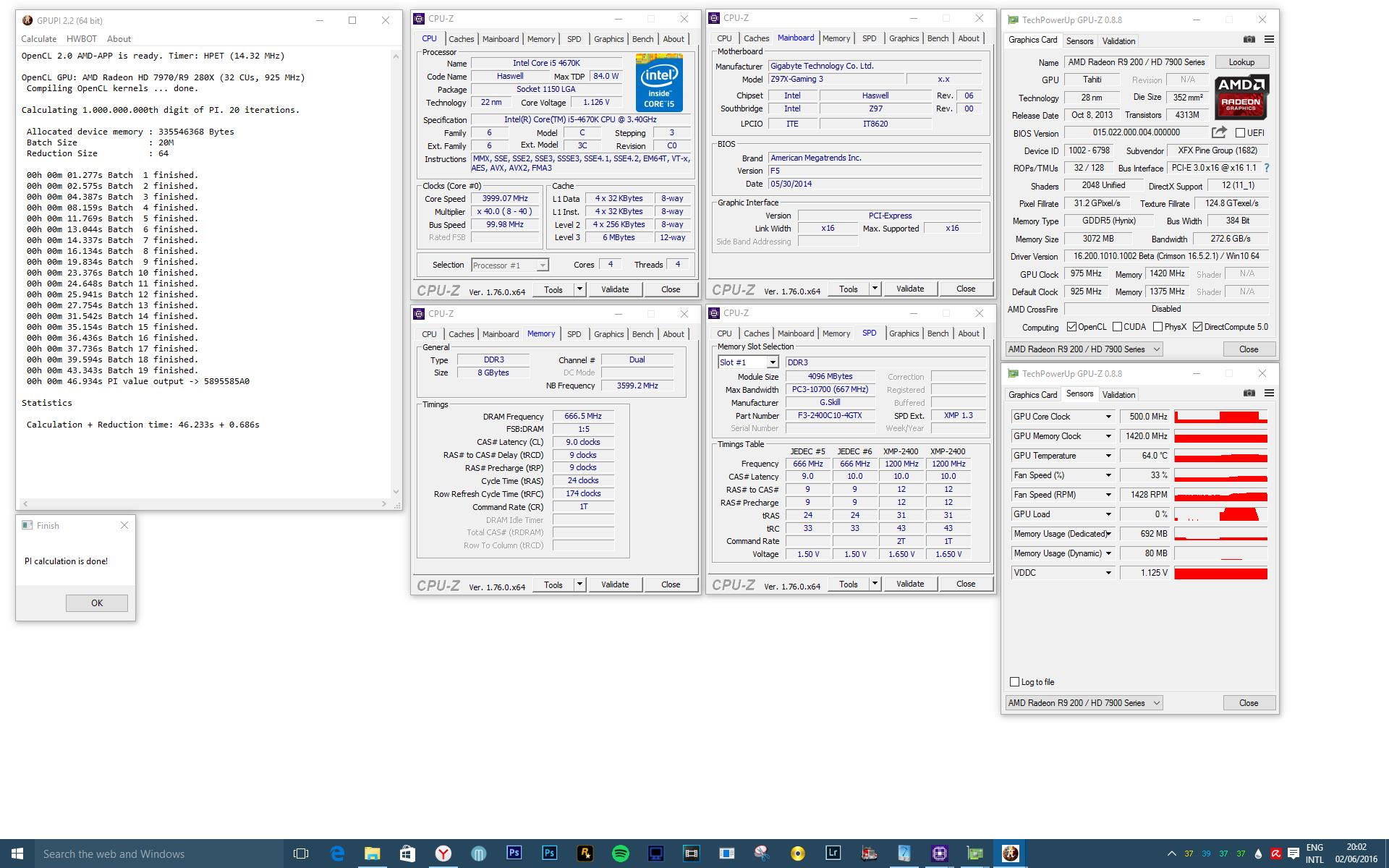Click the Bus Interface question mark icon

(x=1267, y=168)
